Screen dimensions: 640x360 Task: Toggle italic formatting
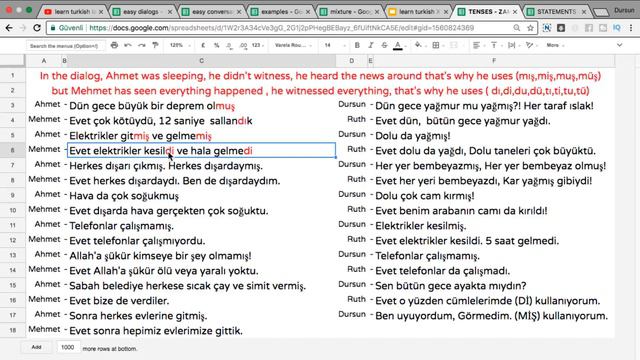[371, 45]
